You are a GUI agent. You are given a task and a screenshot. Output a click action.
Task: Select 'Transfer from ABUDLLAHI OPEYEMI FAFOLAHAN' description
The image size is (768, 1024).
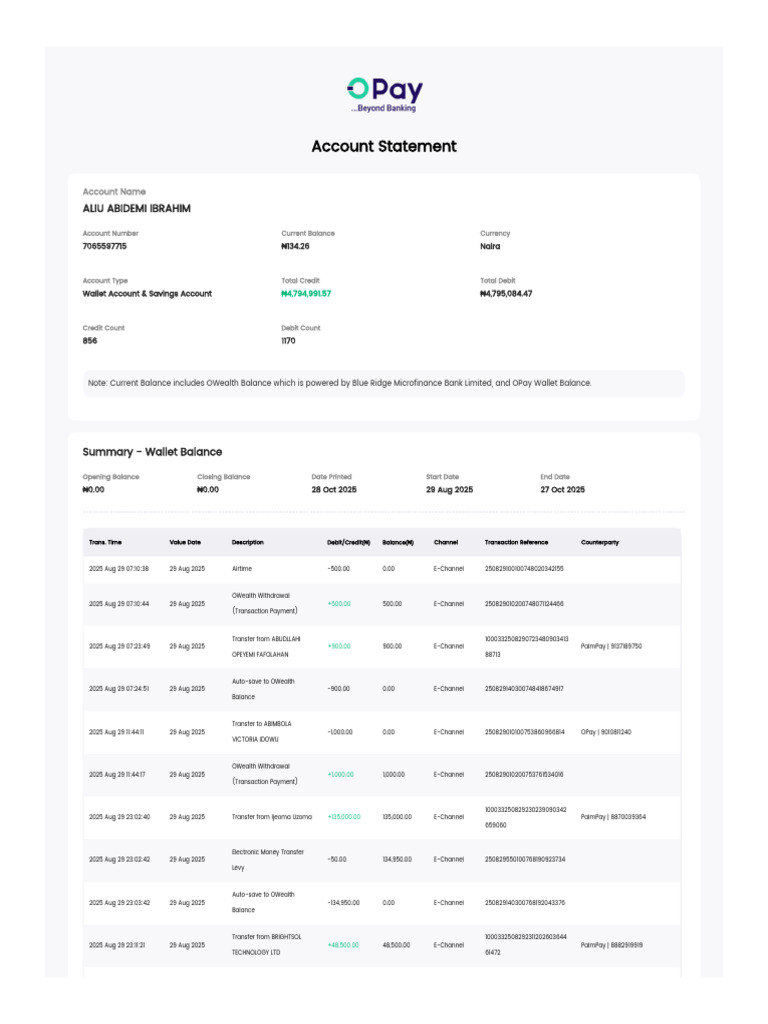coord(266,647)
